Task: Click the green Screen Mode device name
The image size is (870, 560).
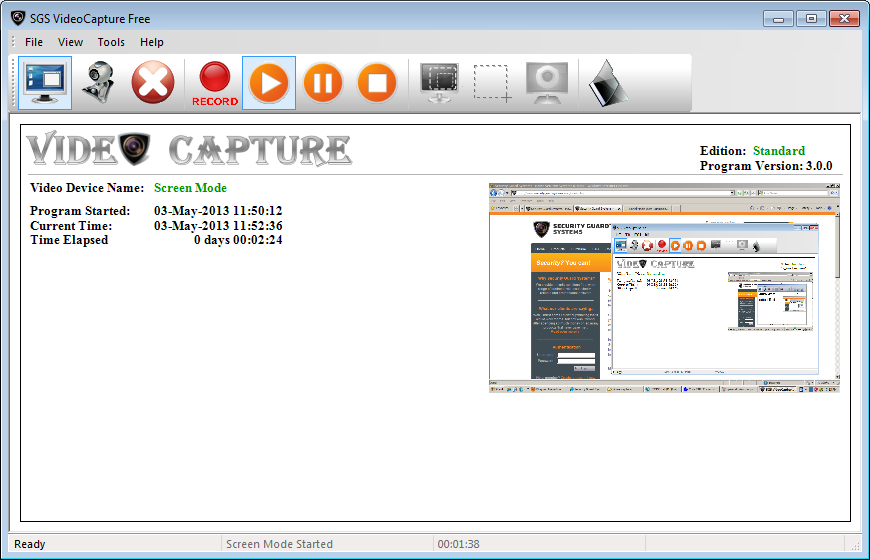Action: [x=190, y=188]
